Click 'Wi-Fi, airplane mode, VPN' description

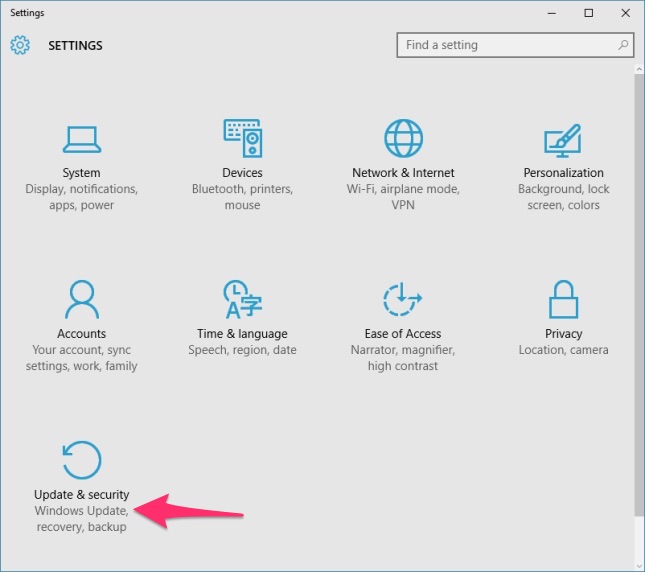pos(403,197)
